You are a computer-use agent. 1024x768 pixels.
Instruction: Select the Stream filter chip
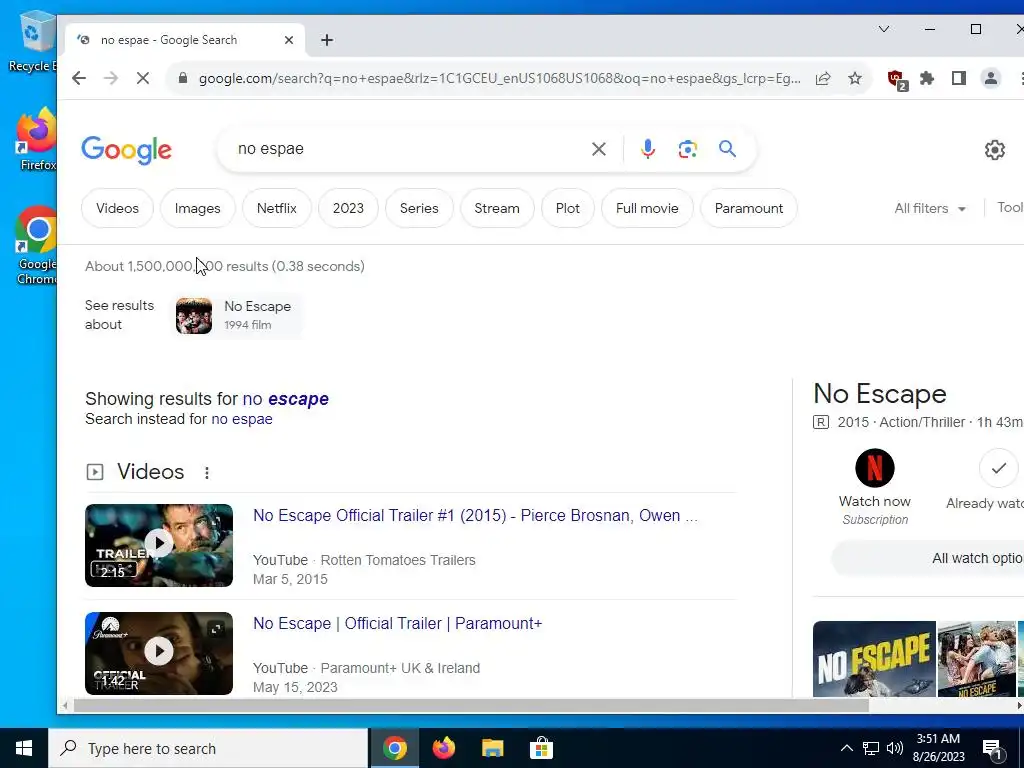tap(497, 208)
